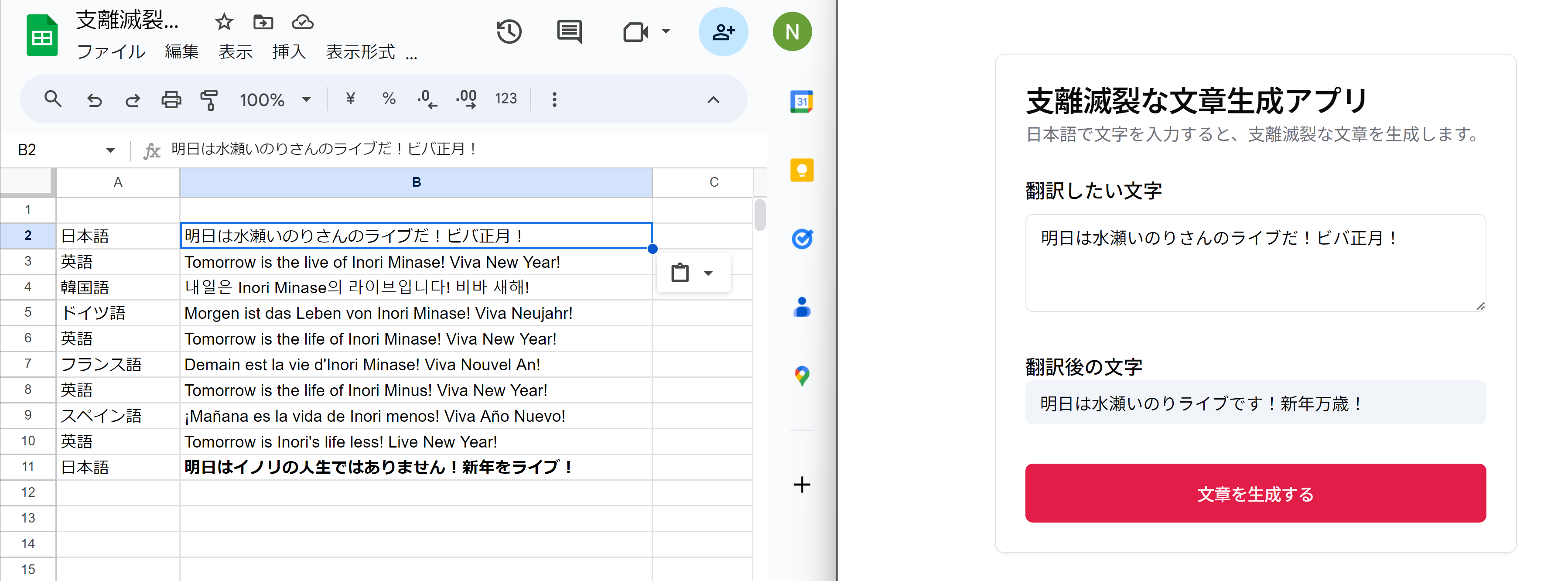Click the paint format roller icon

coord(209,99)
